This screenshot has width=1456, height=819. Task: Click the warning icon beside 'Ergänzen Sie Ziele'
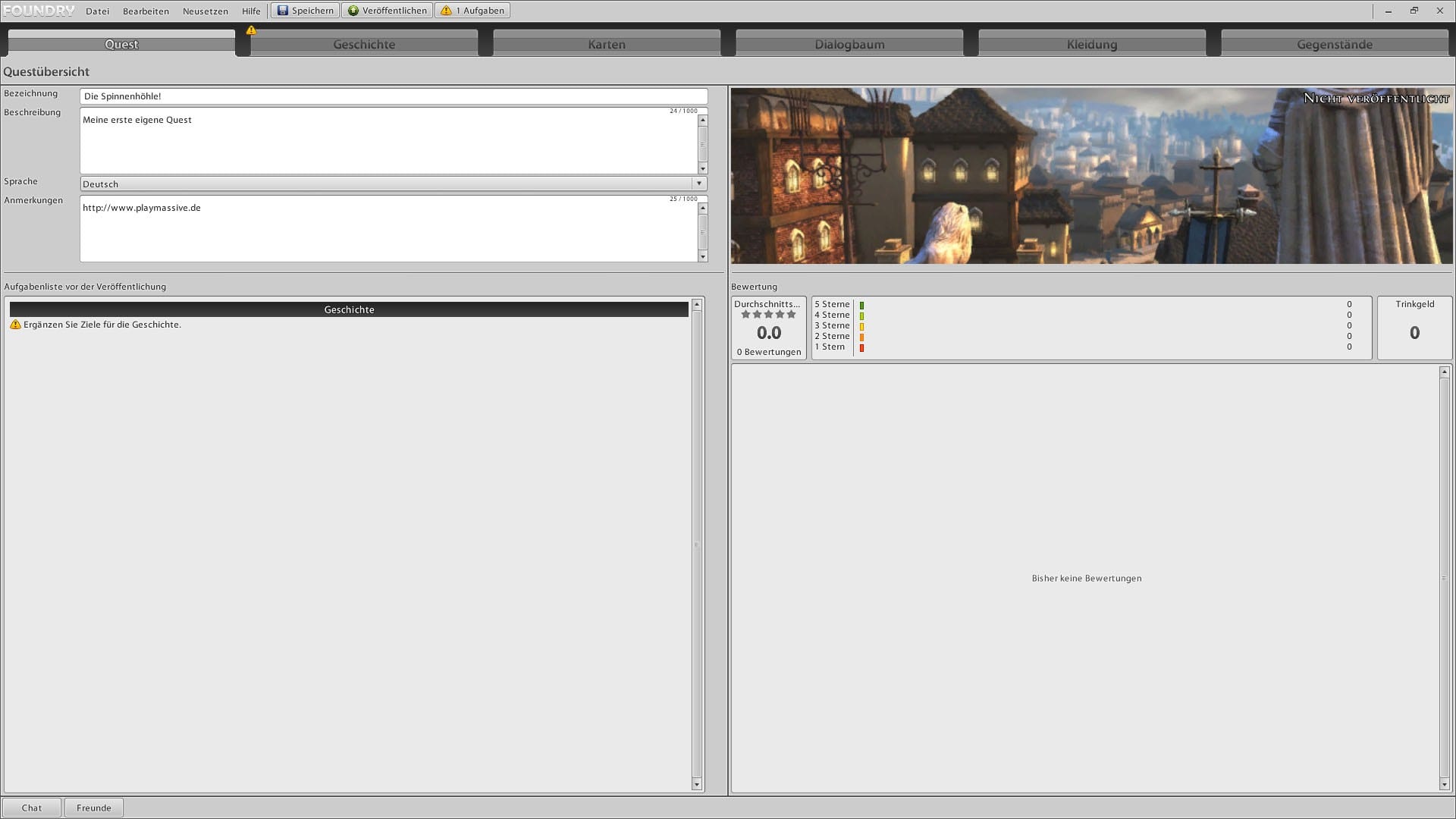(15, 325)
